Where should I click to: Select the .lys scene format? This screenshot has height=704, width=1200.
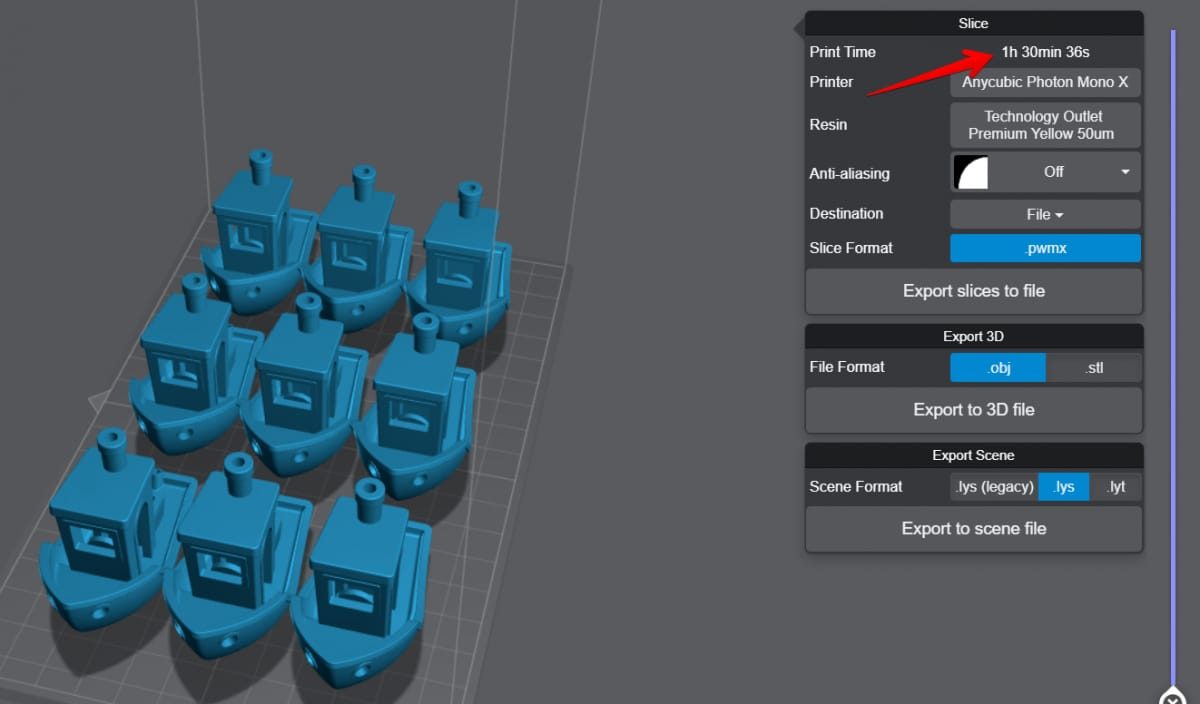point(1064,487)
